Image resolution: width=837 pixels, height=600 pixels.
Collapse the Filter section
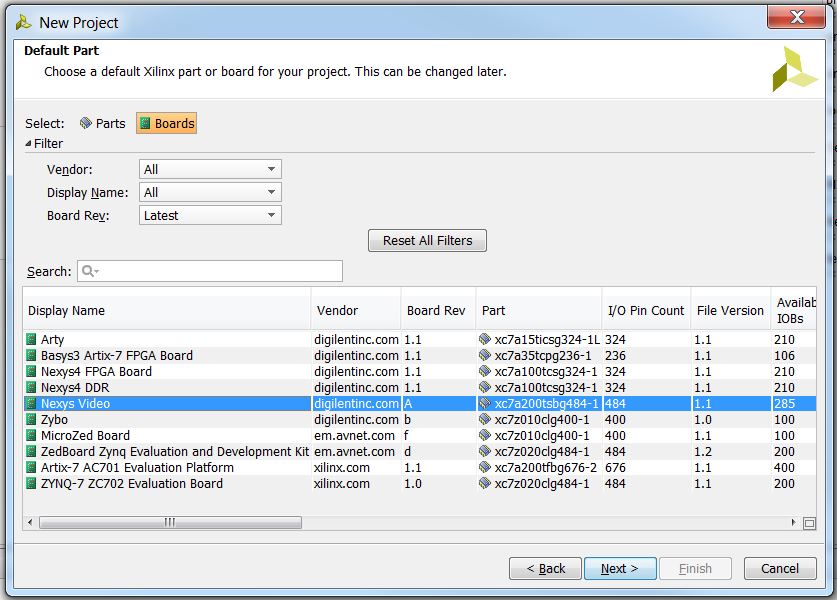[x=28, y=144]
